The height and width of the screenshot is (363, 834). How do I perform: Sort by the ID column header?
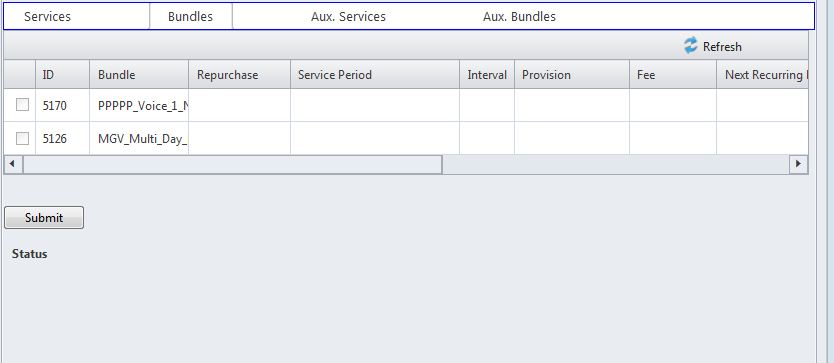click(62, 75)
